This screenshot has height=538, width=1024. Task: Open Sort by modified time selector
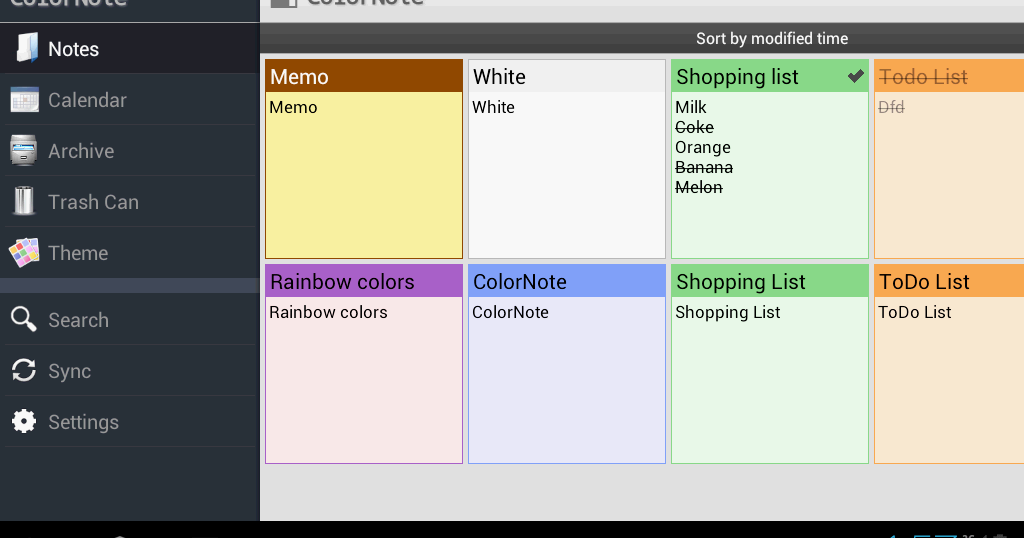pyautogui.click(x=772, y=39)
